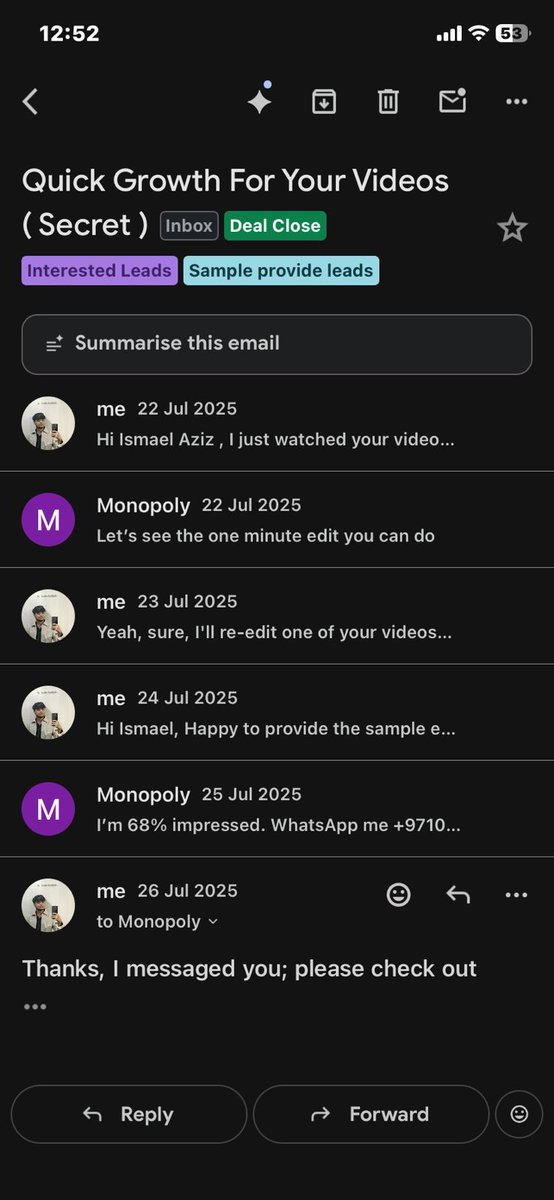Tap the back arrow icon
The width and height of the screenshot is (554, 1200).
tap(30, 101)
